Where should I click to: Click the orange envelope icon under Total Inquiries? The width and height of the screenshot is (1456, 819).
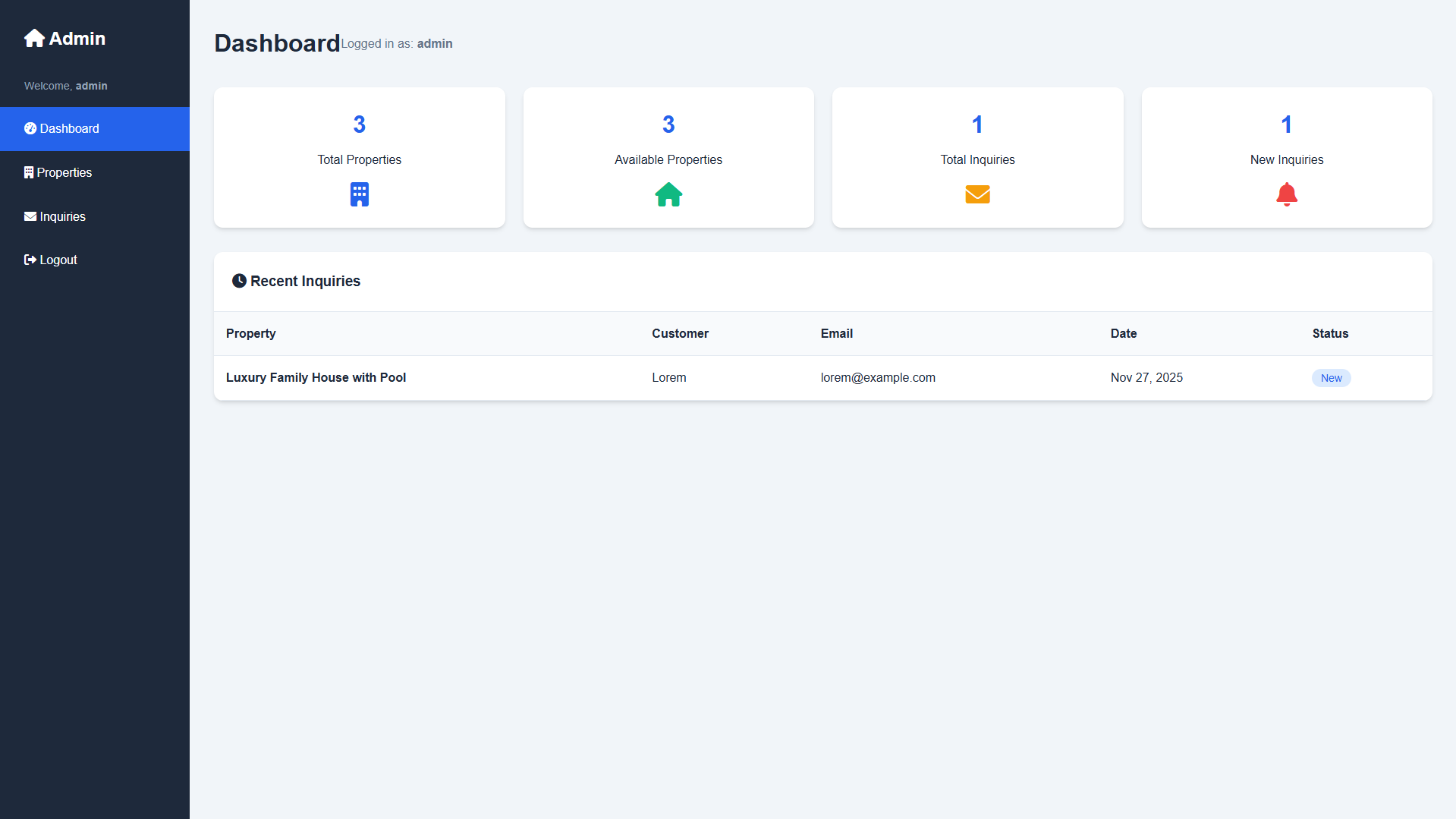point(977,194)
